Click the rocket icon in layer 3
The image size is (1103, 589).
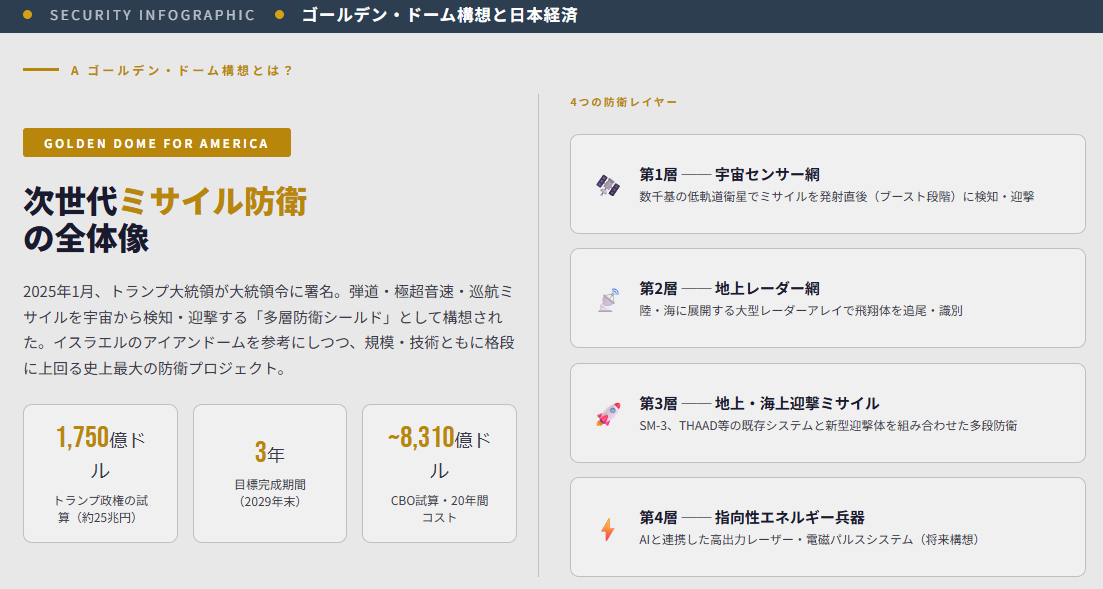coord(608,414)
